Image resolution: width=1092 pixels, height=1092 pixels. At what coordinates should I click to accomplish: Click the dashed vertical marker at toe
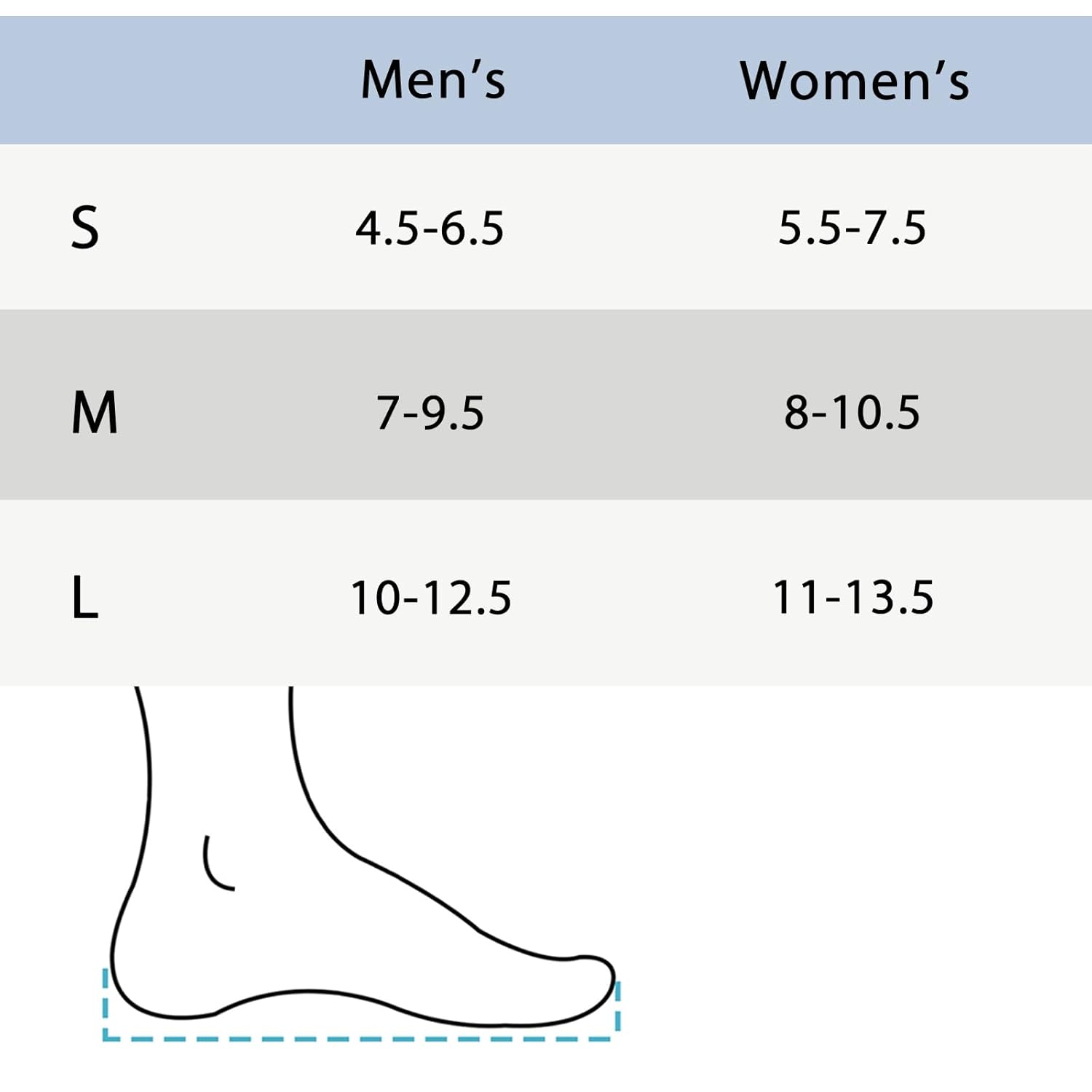click(618, 1006)
